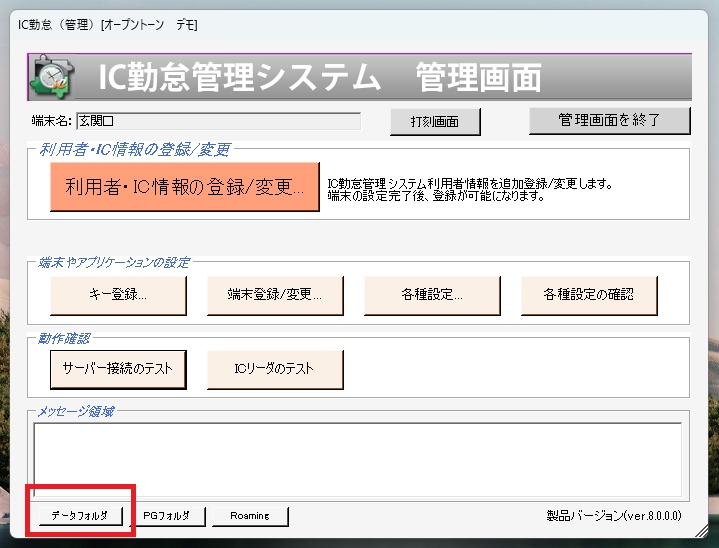Image resolution: width=719 pixels, height=548 pixels.
Task: Click the 端末名: label
Action: [x=51, y=121]
